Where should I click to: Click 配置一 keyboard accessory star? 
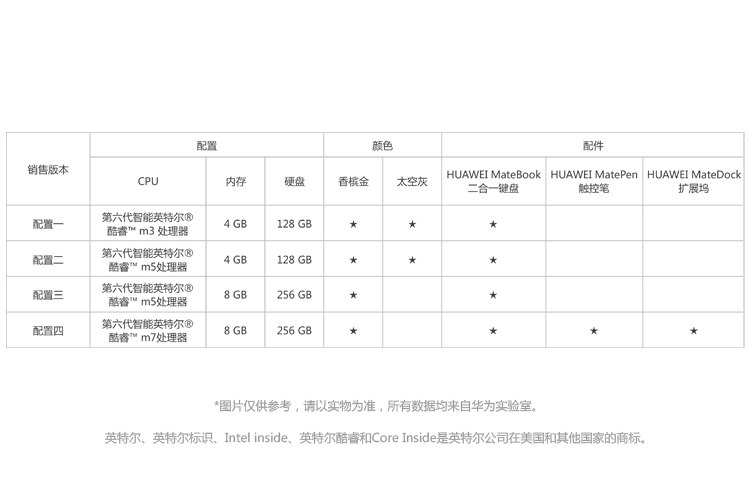[x=493, y=224]
